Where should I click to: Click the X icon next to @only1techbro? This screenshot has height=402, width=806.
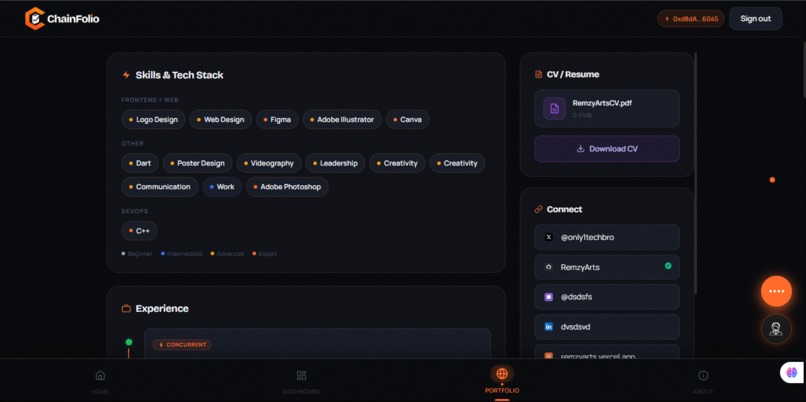pyautogui.click(x=548, y=237)
